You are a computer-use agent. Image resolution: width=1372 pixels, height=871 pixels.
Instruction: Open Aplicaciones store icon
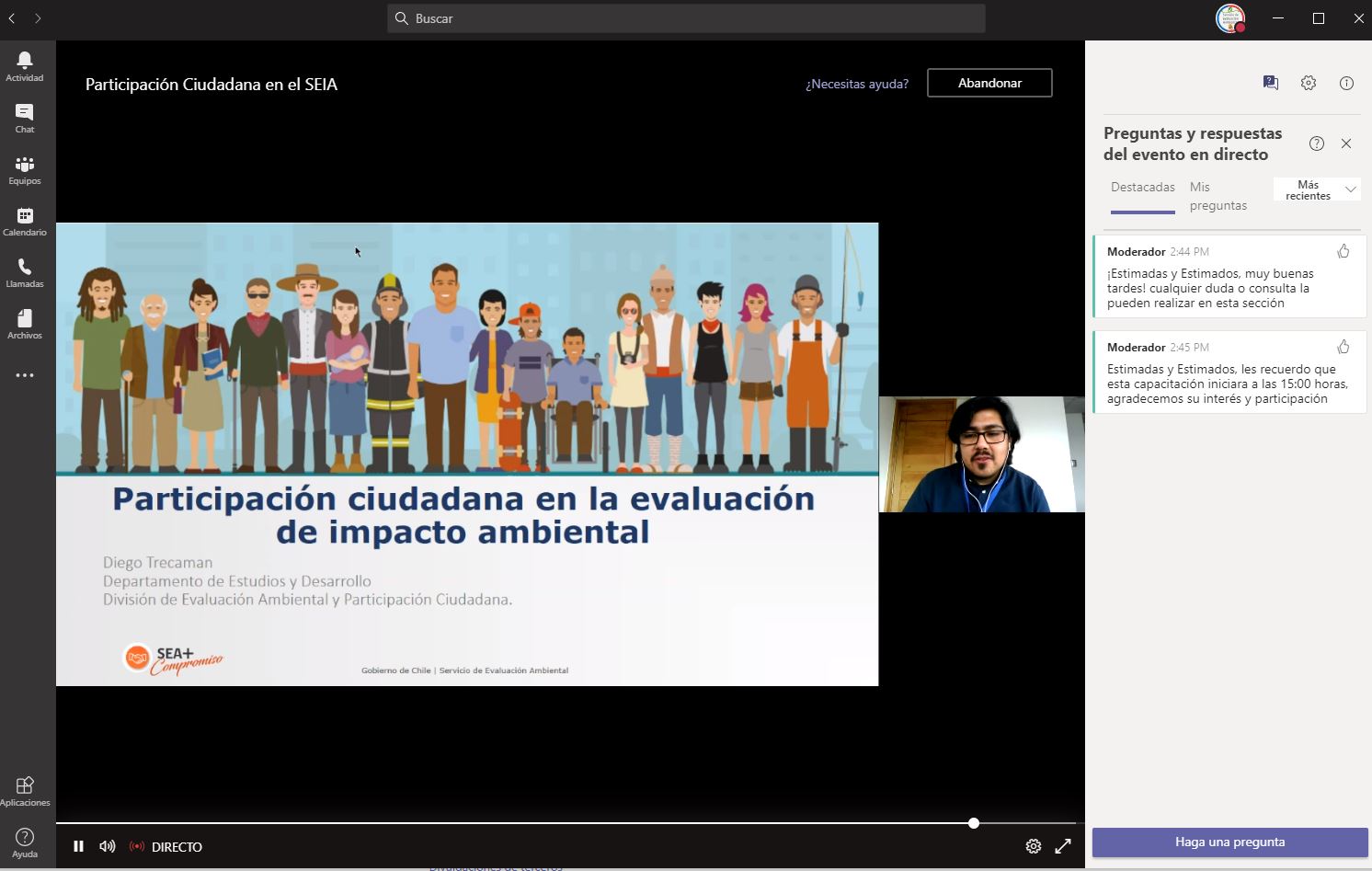[x=25, y=789]
